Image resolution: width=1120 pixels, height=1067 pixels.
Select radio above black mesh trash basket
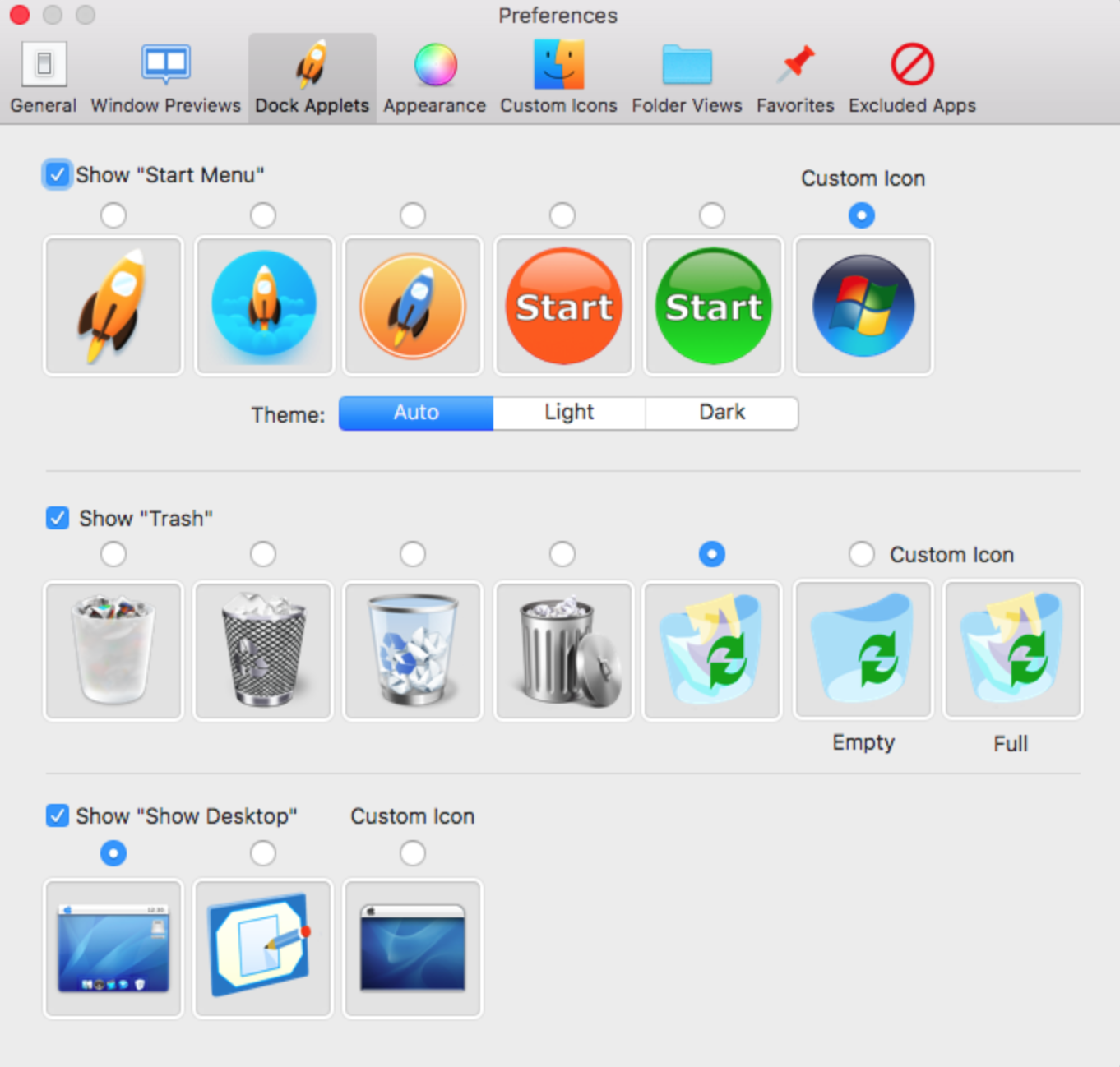point(263,554)
